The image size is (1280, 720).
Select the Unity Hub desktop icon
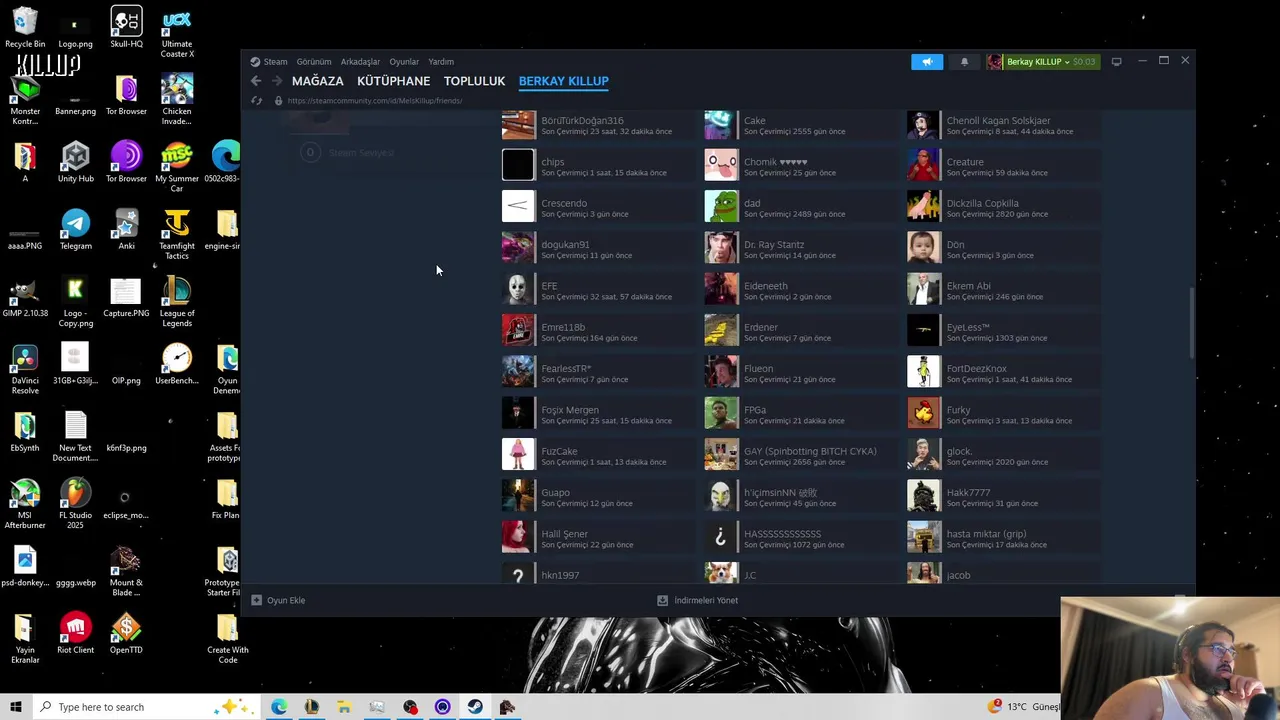75,163
